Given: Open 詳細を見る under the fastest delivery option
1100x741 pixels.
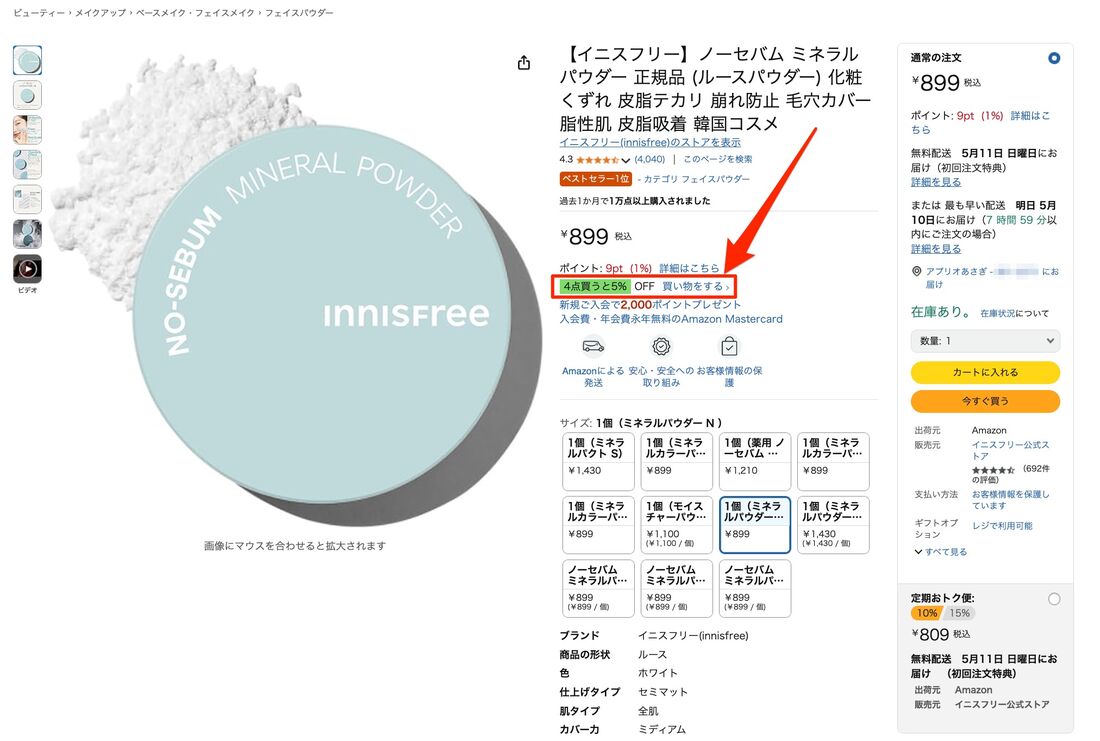Looking at the screenshot, I should pos(936,249).
